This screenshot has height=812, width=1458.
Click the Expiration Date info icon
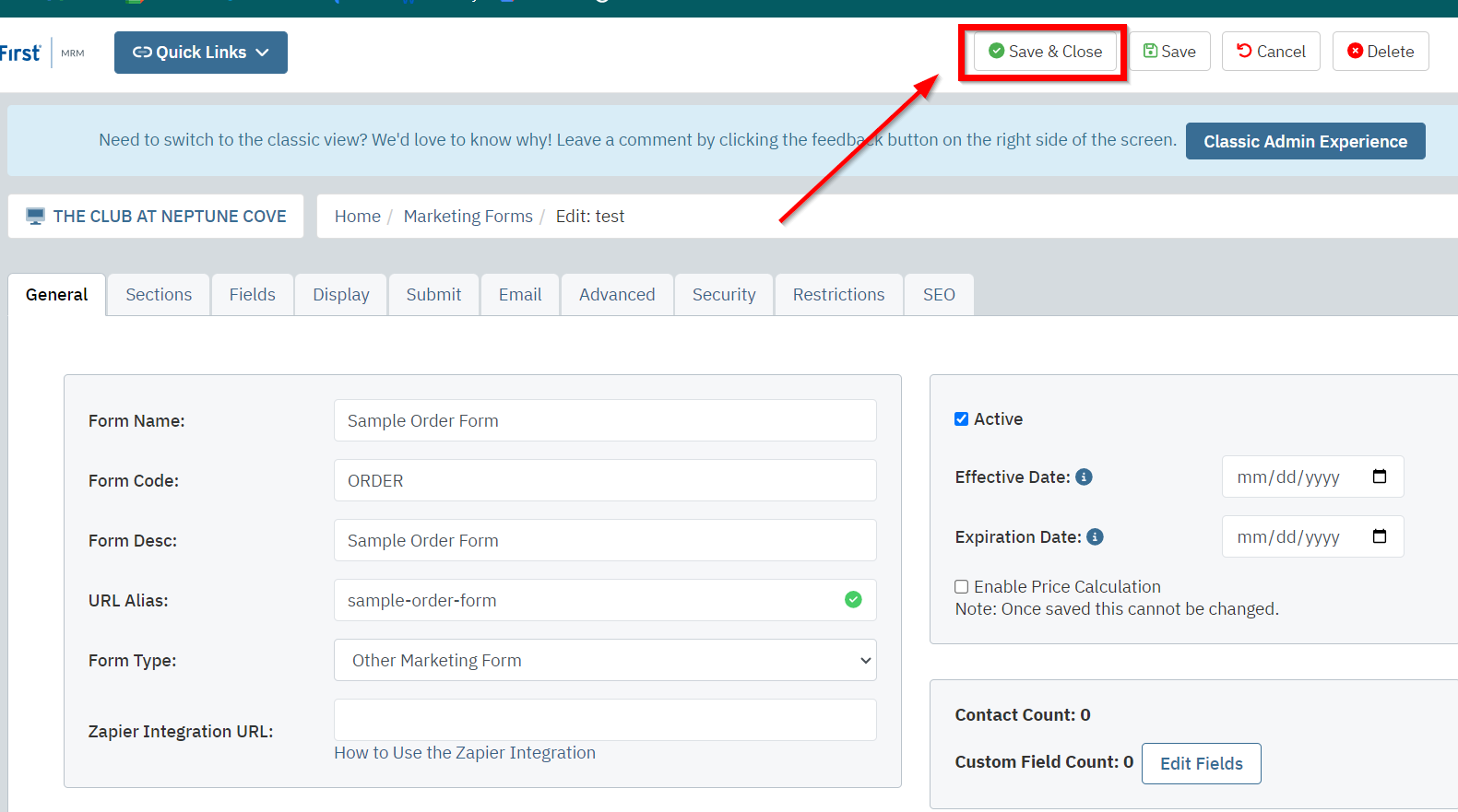1096,537
